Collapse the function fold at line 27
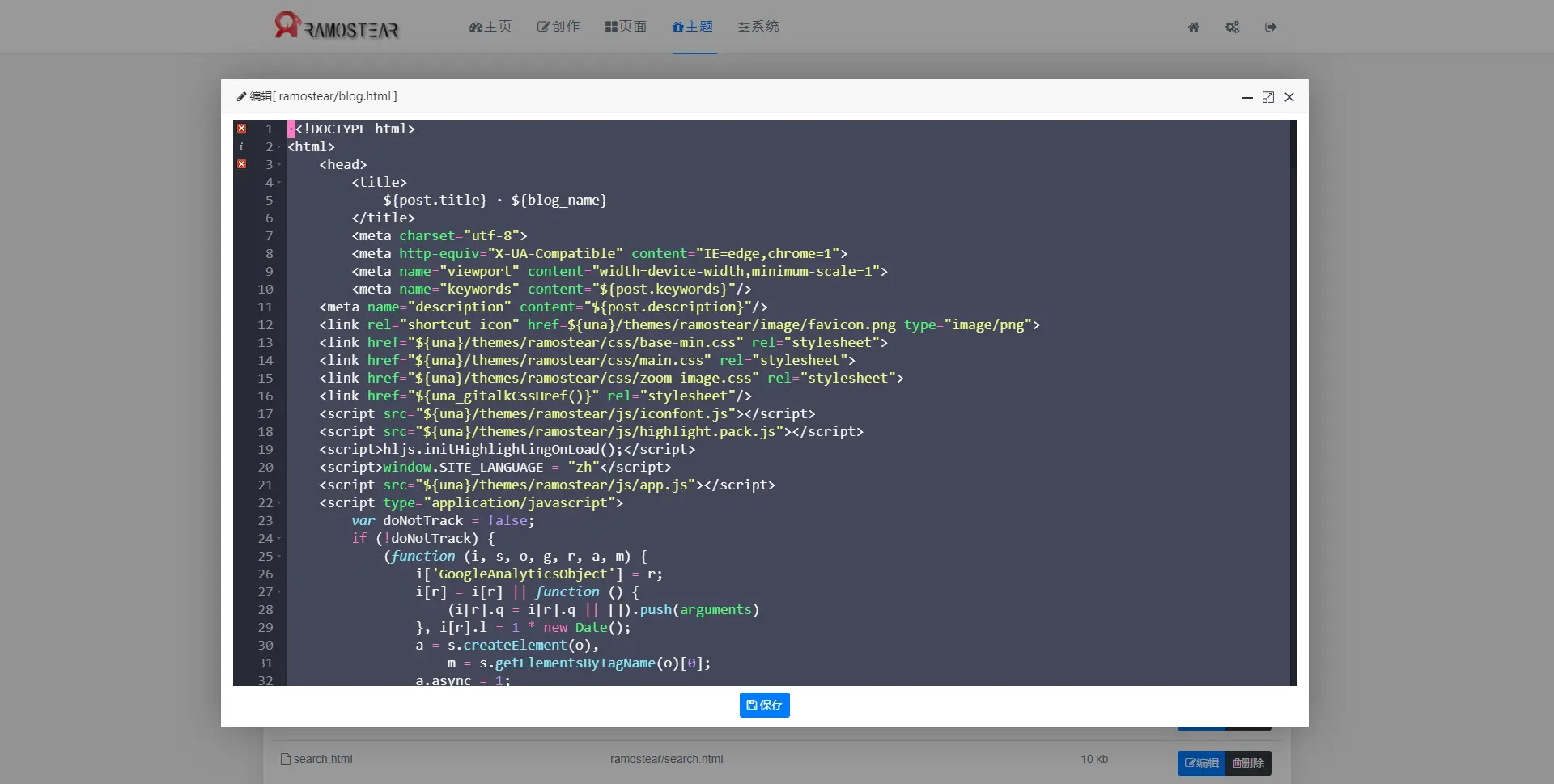The width and height of the screenshot is (1554, 784). click(x=279, y=592)
